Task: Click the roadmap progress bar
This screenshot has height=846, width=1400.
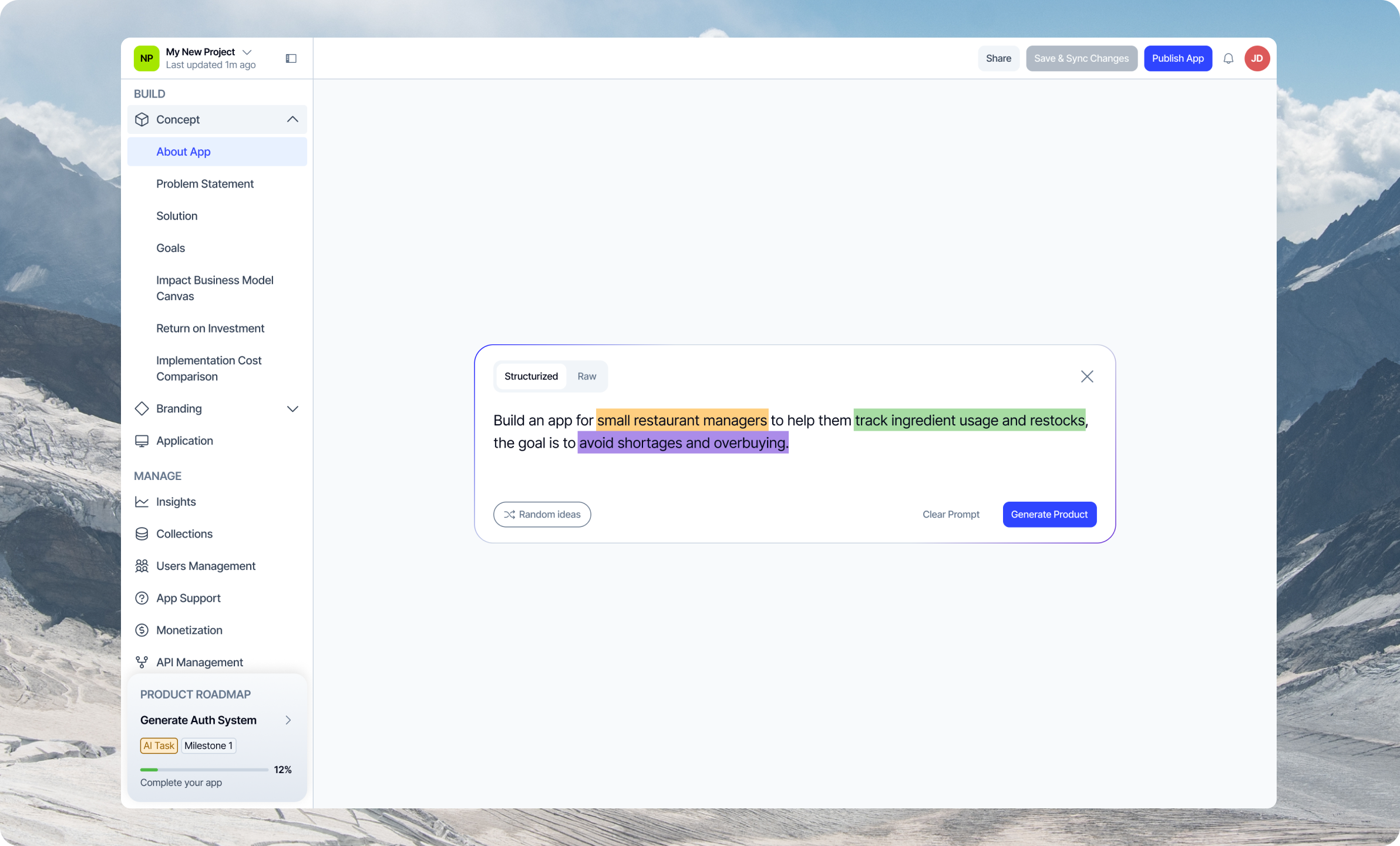Action: (x=204, y=770)
